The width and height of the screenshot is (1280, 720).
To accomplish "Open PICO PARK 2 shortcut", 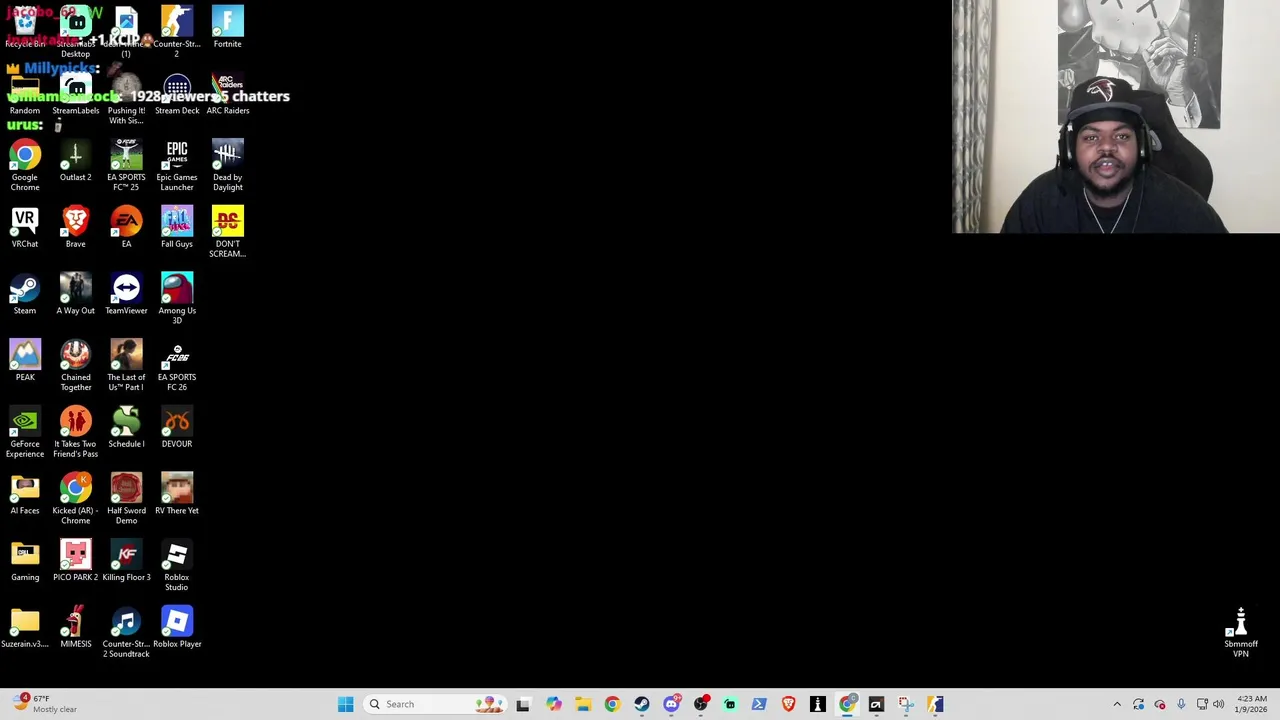I will pyautogui.click(x=75, y=561).
